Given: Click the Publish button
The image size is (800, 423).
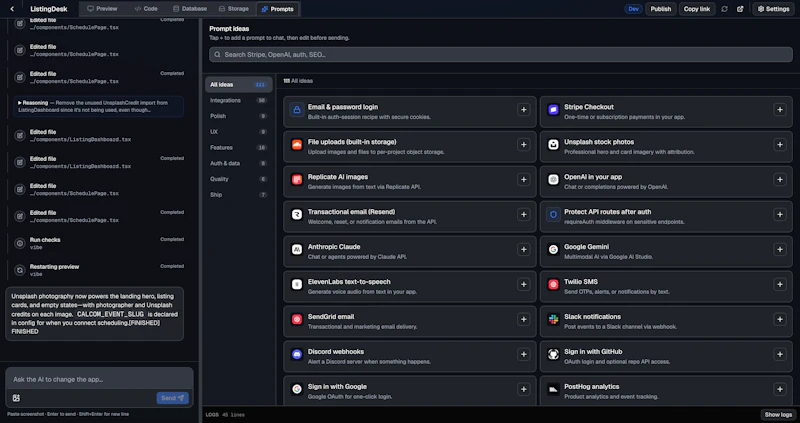Looking at the screenshot, I should pos(661,9).
